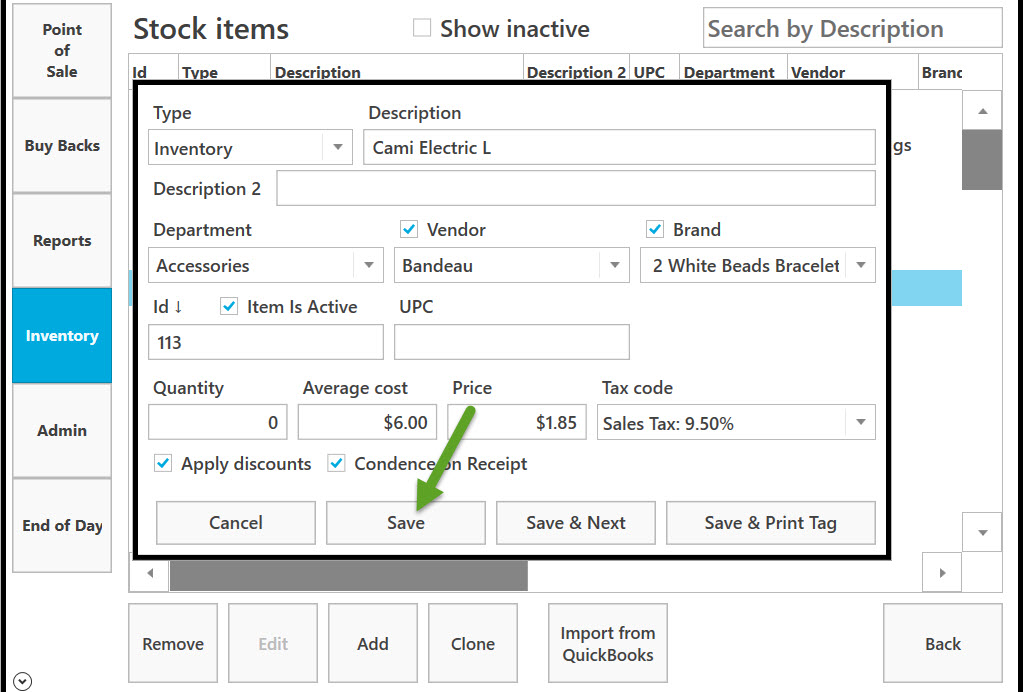Click the Add button

(373, 644)
